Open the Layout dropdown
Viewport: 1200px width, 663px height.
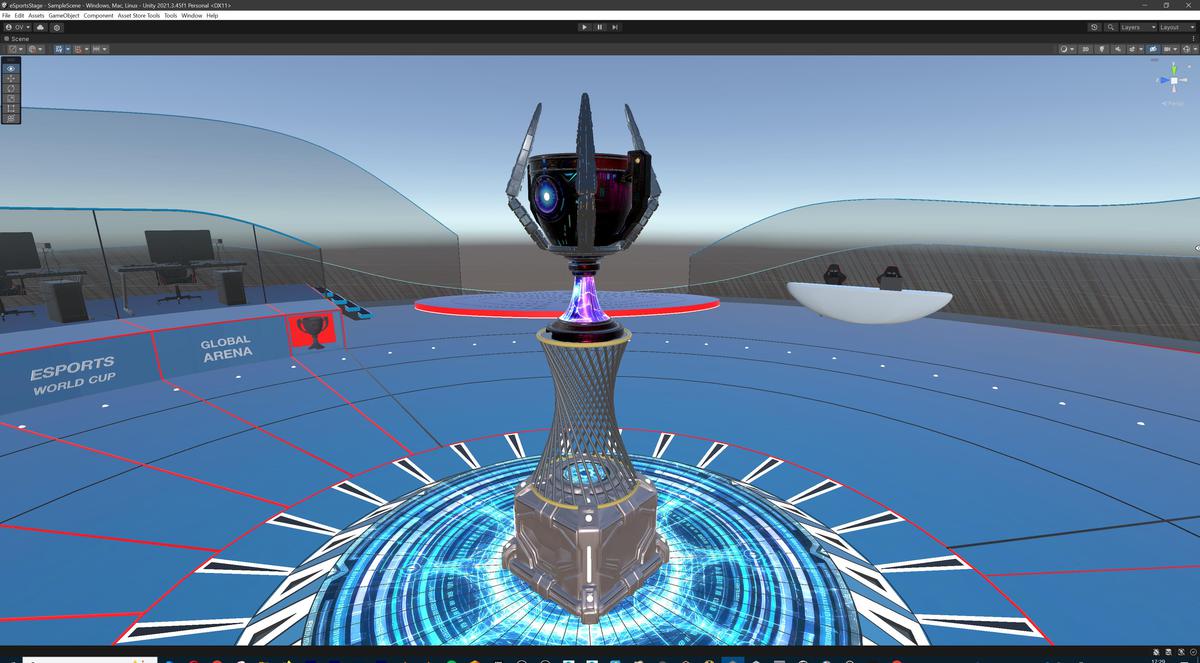click(1177, 27)
